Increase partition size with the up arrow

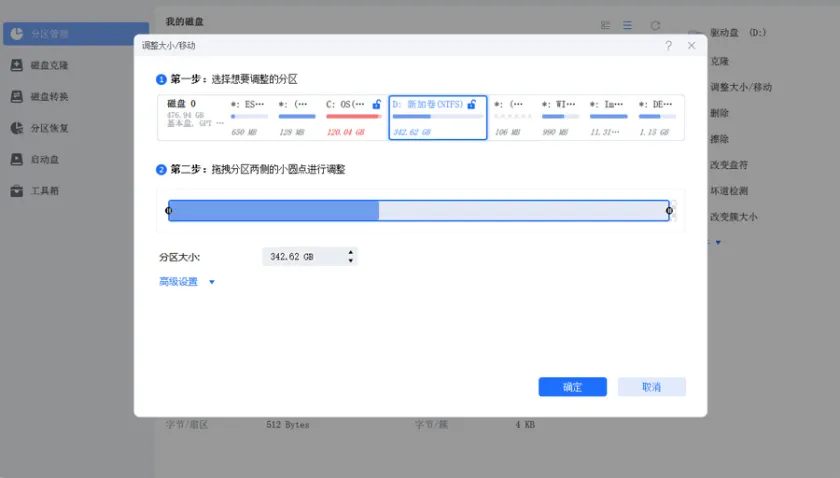[x=351, y=253]
